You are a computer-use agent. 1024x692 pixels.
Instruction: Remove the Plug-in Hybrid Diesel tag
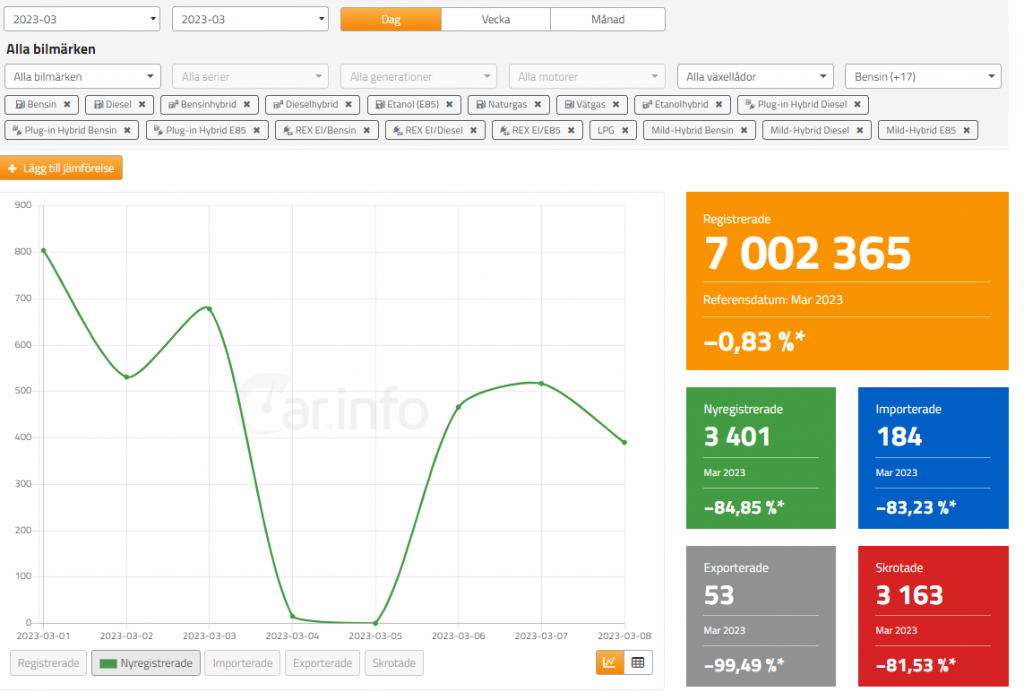856,104
